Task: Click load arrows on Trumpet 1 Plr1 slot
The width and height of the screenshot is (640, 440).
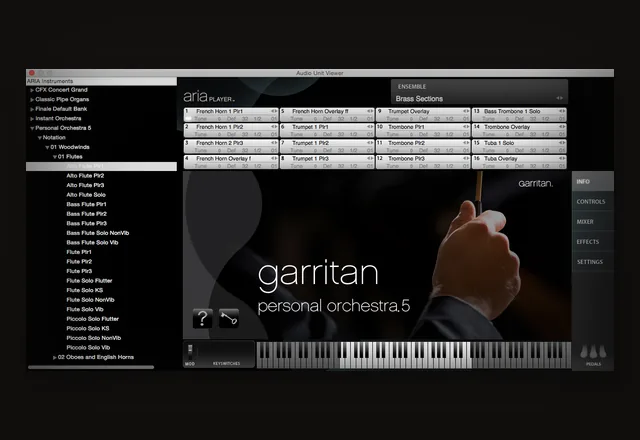Action: [370, 127]
